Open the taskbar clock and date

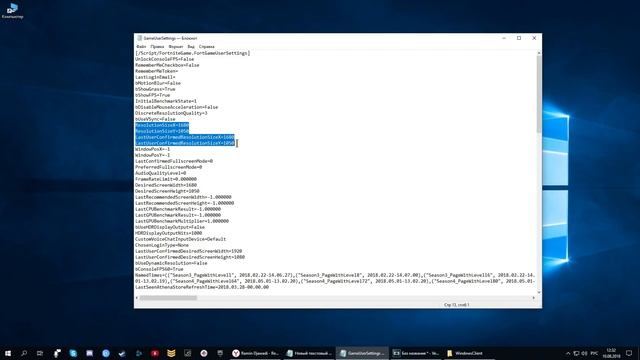point(611,353)
